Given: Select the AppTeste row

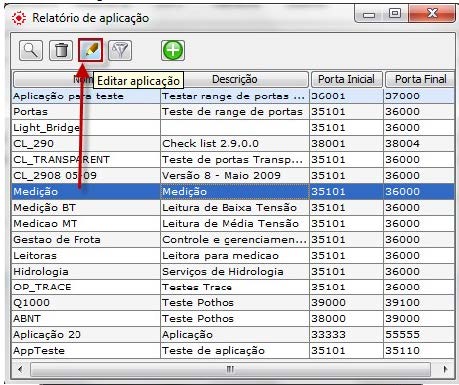Looking at the screenshot, I should coord(233,351).
